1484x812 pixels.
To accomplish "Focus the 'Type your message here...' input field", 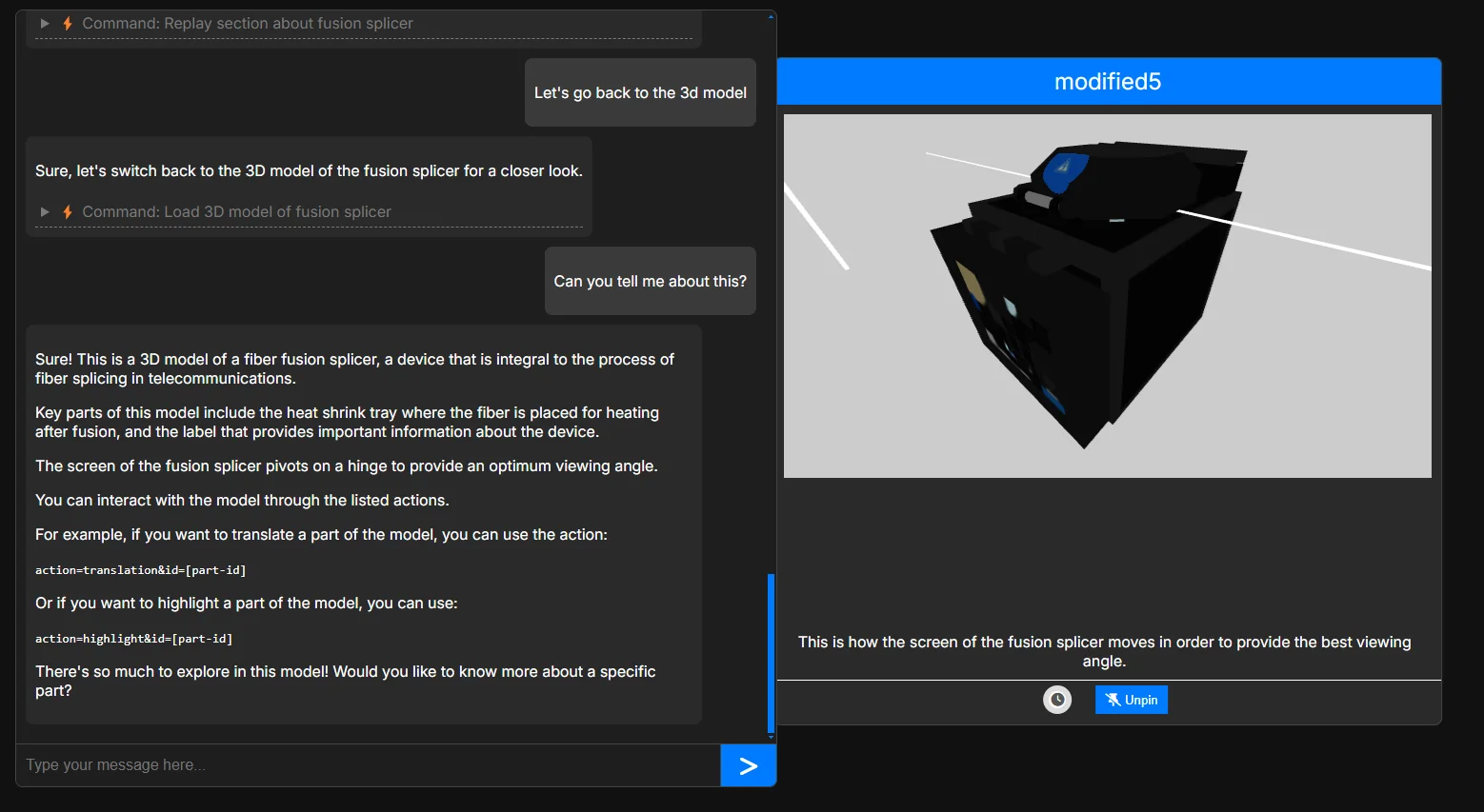I will (368, 765).
